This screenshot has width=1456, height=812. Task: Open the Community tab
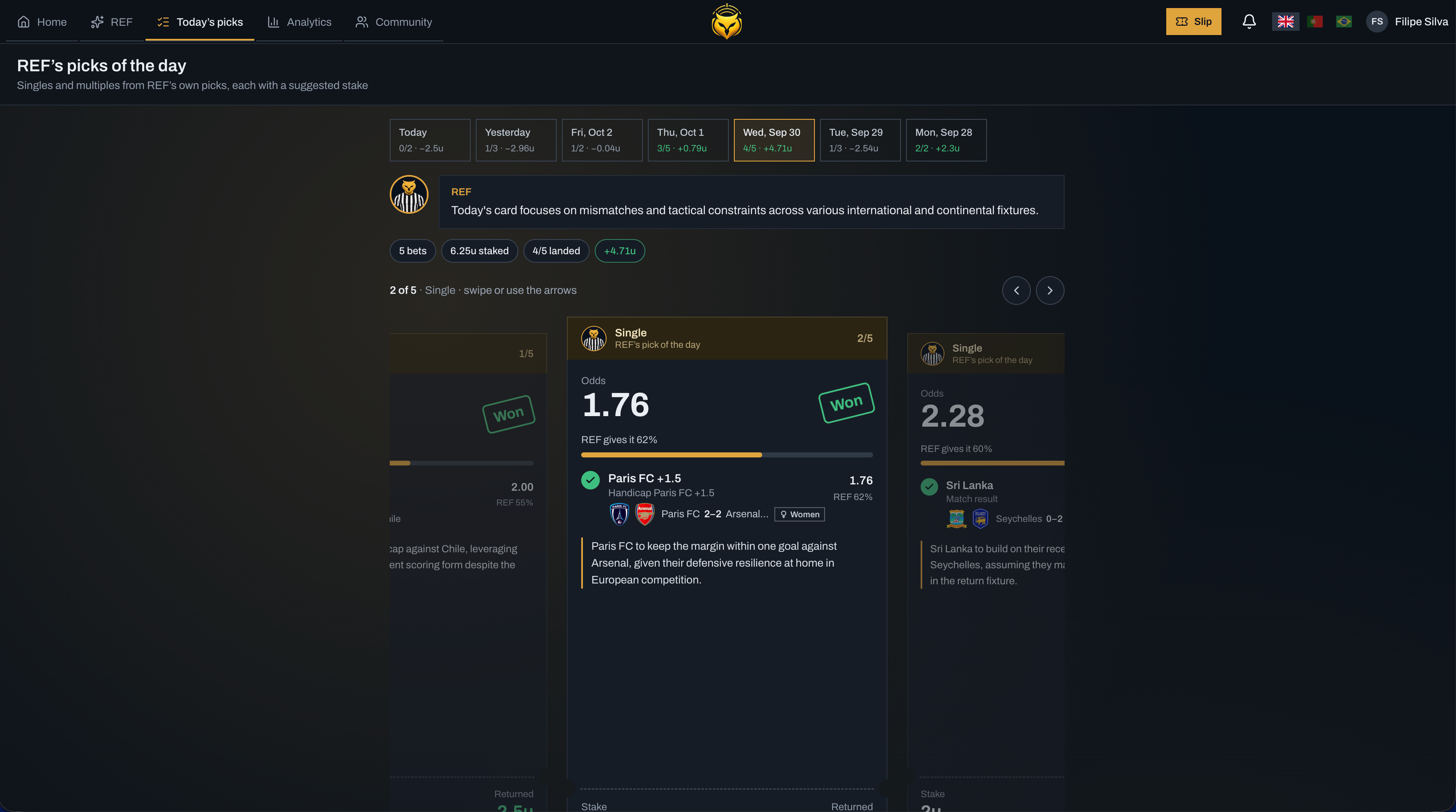[394, 21]
